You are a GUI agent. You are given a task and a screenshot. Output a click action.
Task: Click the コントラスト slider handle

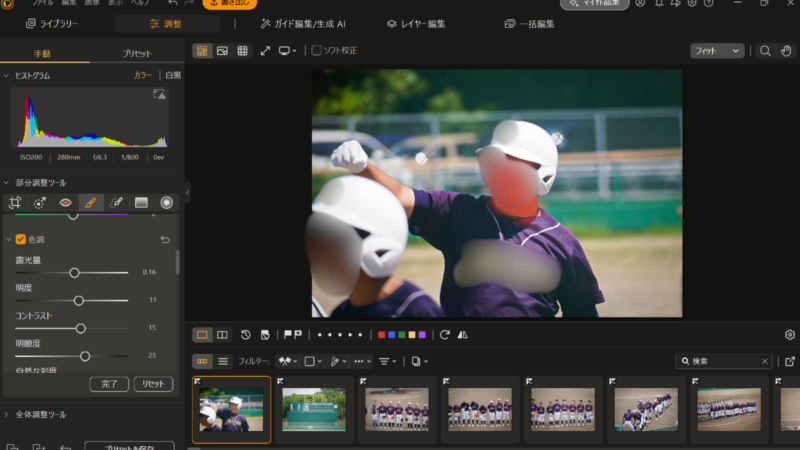click(x=81, y=329)
